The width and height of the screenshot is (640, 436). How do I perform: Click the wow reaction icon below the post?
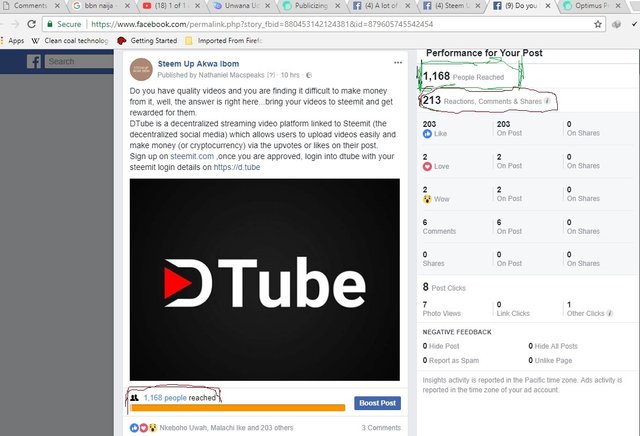tap(152, 427)
